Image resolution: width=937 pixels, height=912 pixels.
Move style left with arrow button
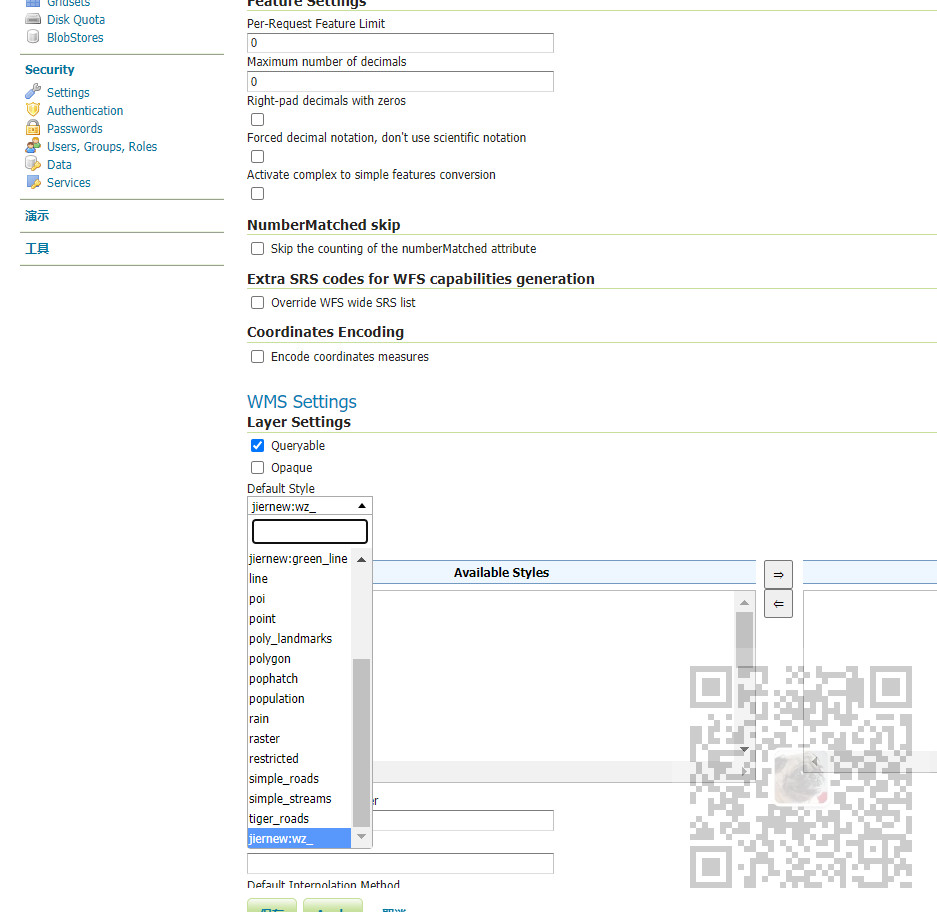[x=778, y=604]
